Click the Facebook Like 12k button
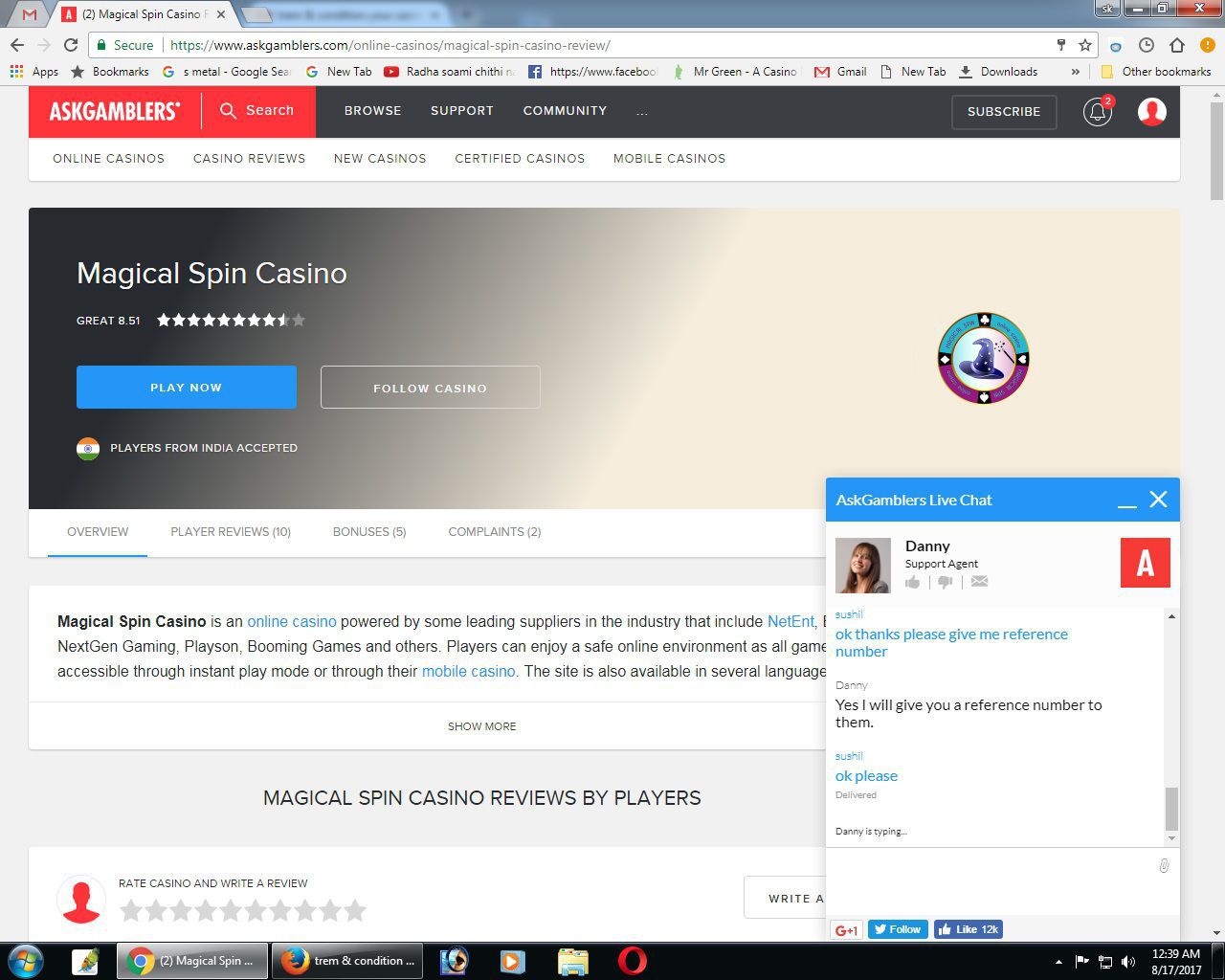The width and height of the screenshot is (1225, 980). 968,929
